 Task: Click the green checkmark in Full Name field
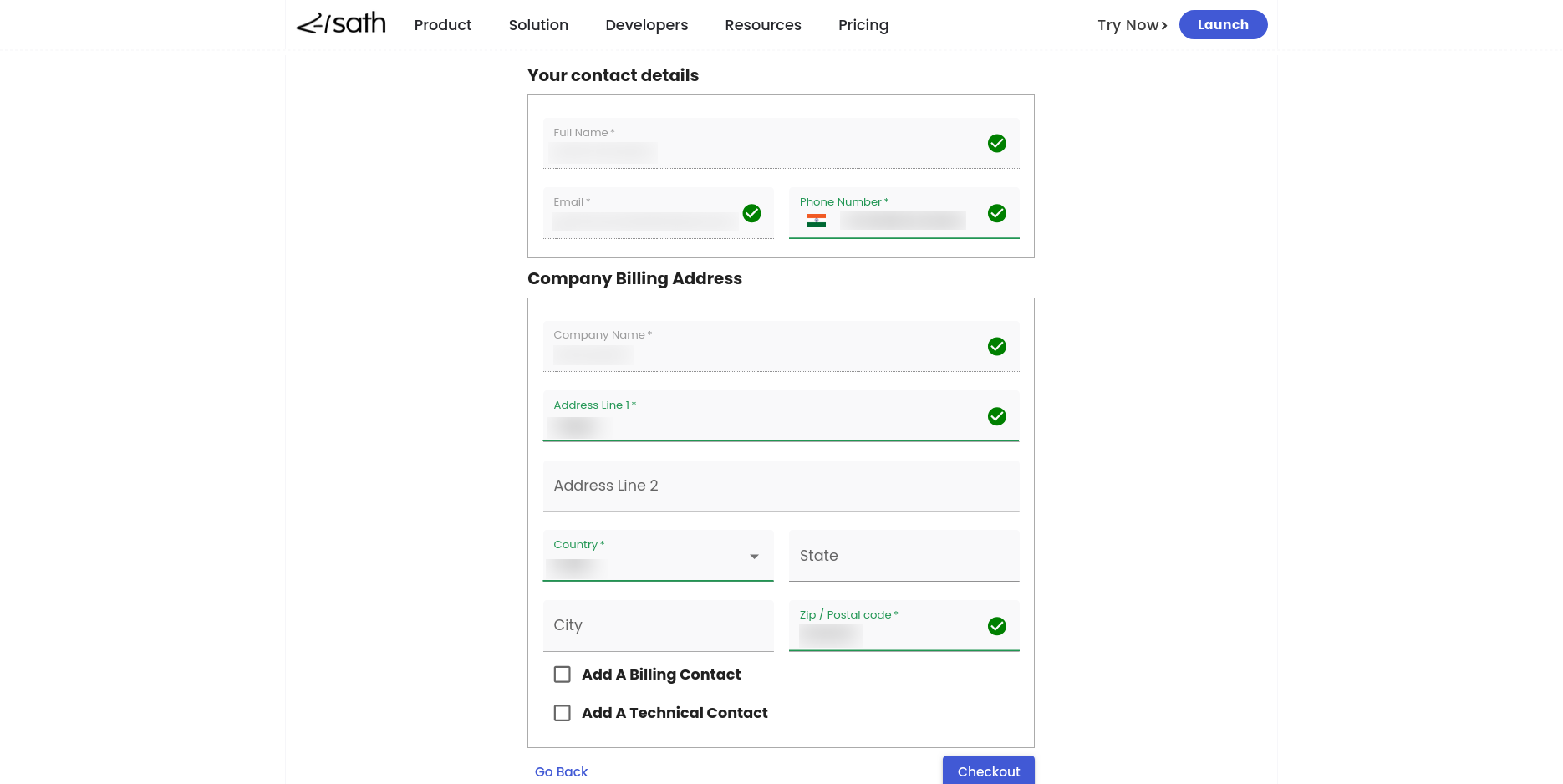tap(996, 144)
